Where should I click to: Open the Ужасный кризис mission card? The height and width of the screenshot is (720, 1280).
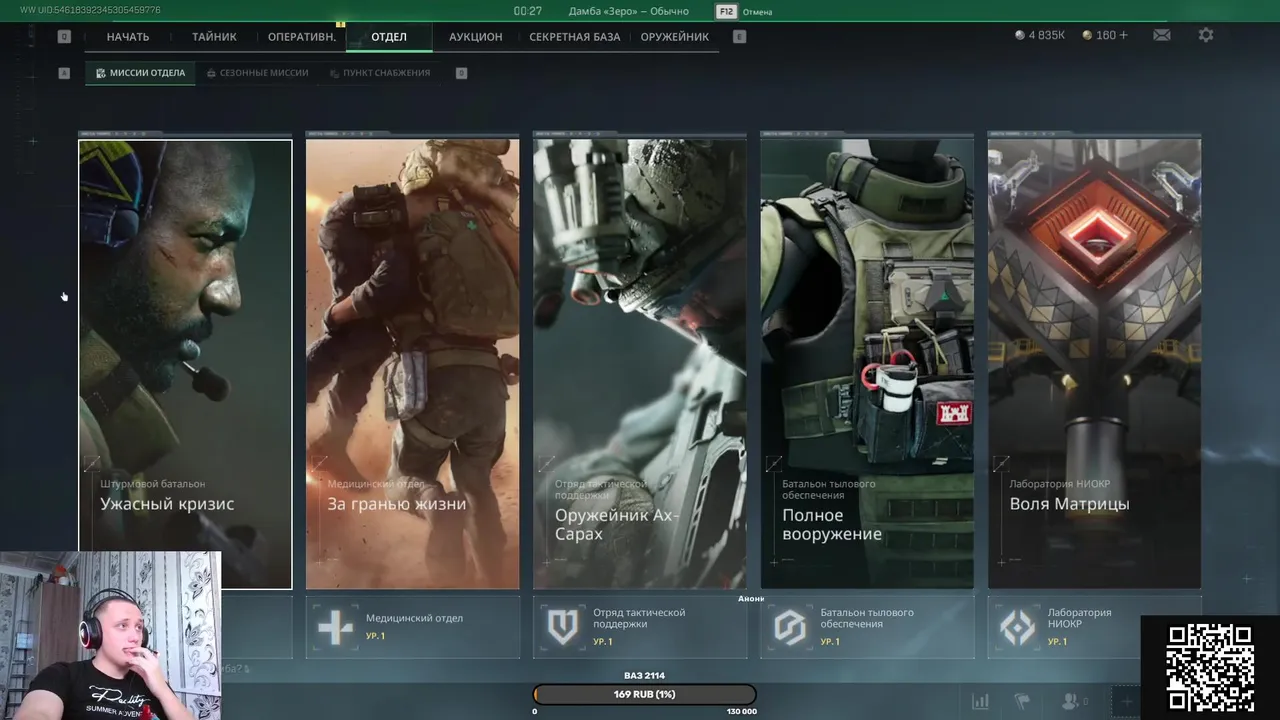[185, 364]
